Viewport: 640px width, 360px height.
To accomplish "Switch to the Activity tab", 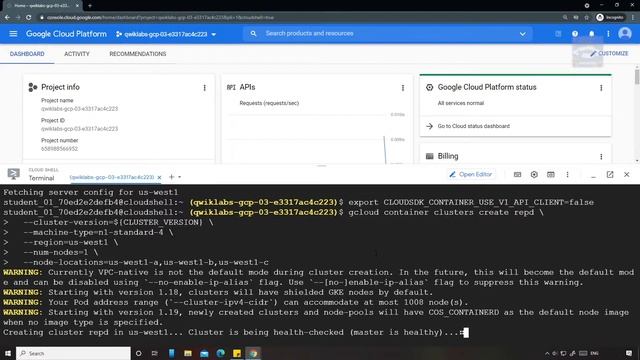I will pos(77,54).
